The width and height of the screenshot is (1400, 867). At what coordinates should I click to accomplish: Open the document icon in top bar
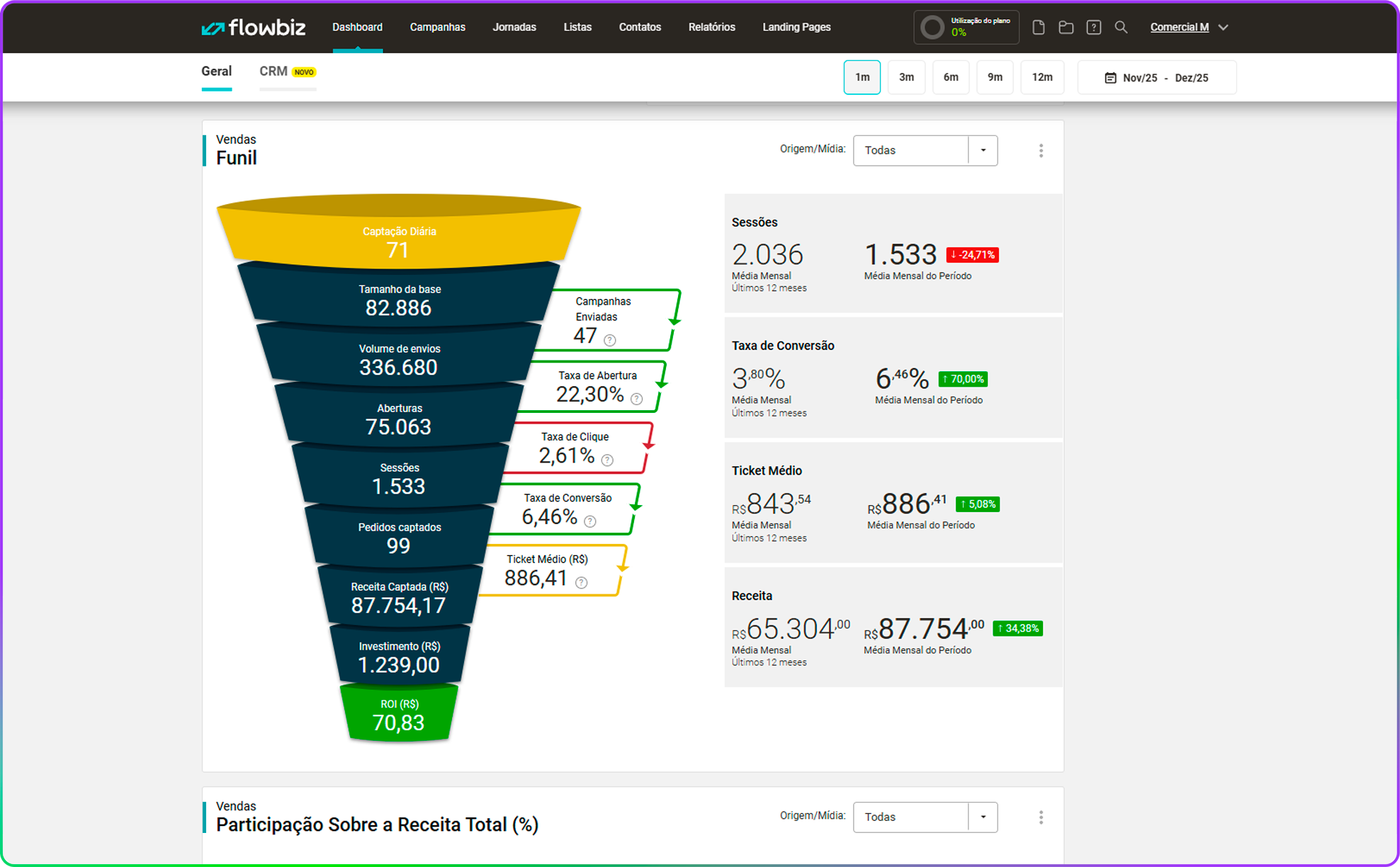[x=1038, y=28]
